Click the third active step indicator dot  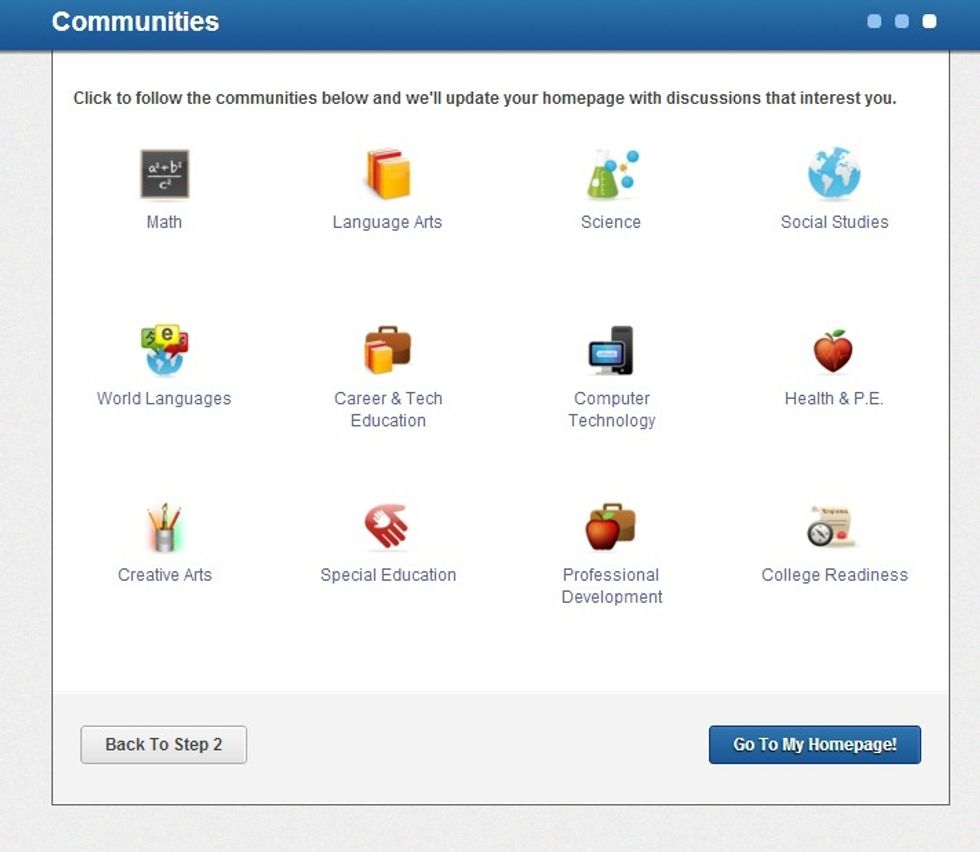[929, 21]
